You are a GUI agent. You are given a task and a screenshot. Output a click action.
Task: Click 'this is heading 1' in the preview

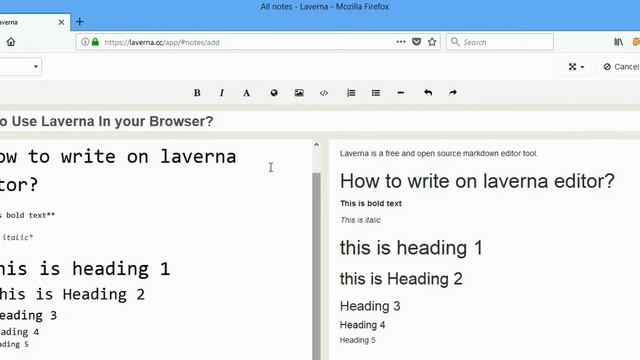point(411,248)
